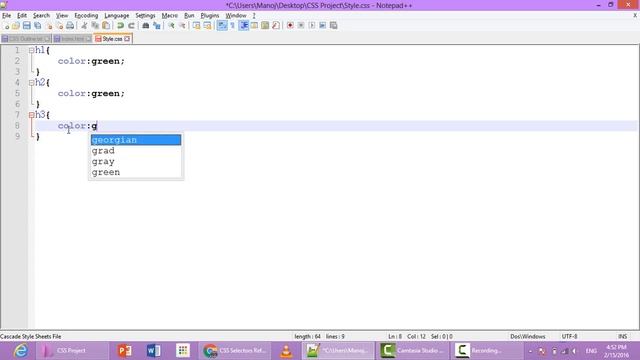Click the Zoom Out toolbar icon

[x=182, y=26]
